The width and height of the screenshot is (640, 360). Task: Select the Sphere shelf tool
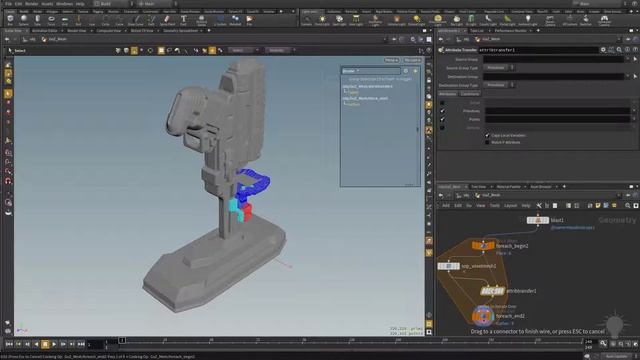click(24, 20)
